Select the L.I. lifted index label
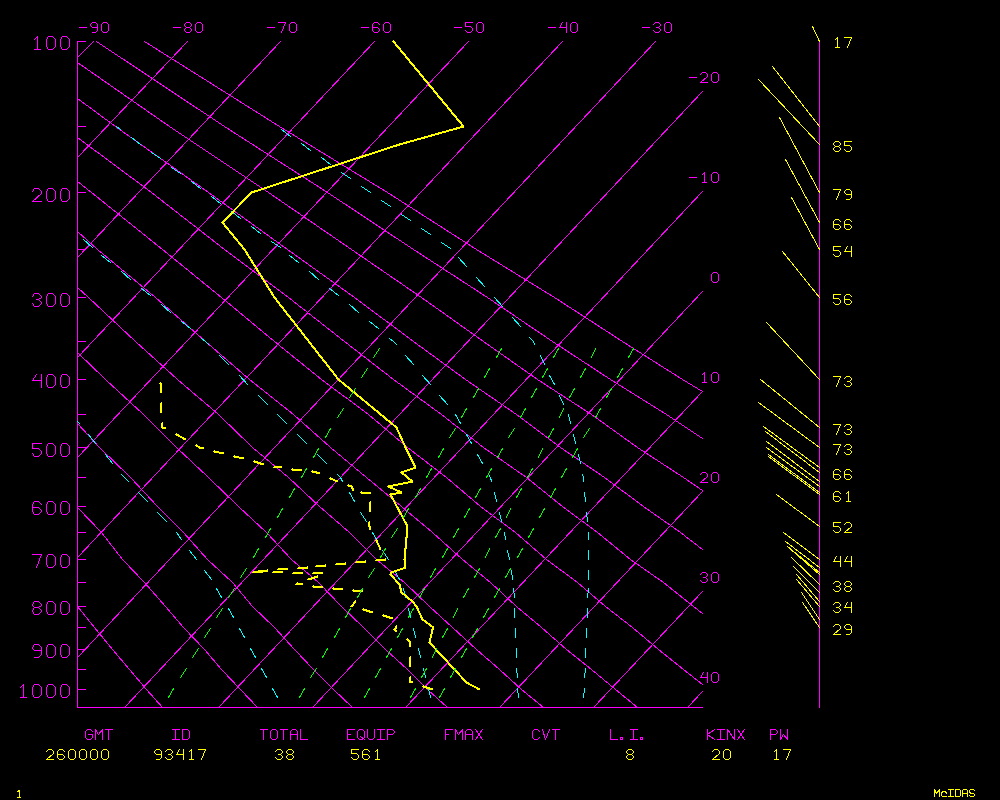 coord(627,735)
